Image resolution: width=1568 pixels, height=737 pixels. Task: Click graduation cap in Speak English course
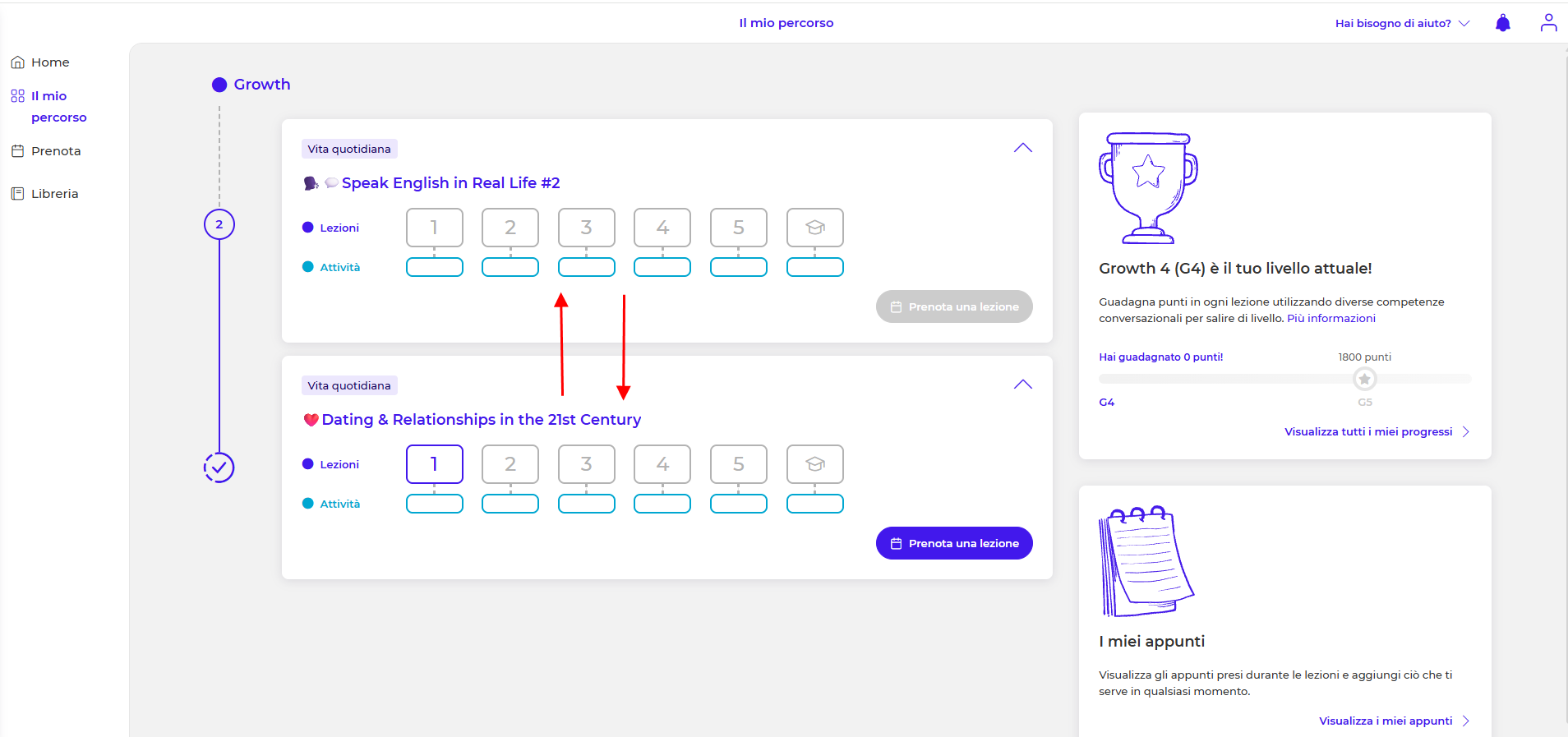coord(814,228)
